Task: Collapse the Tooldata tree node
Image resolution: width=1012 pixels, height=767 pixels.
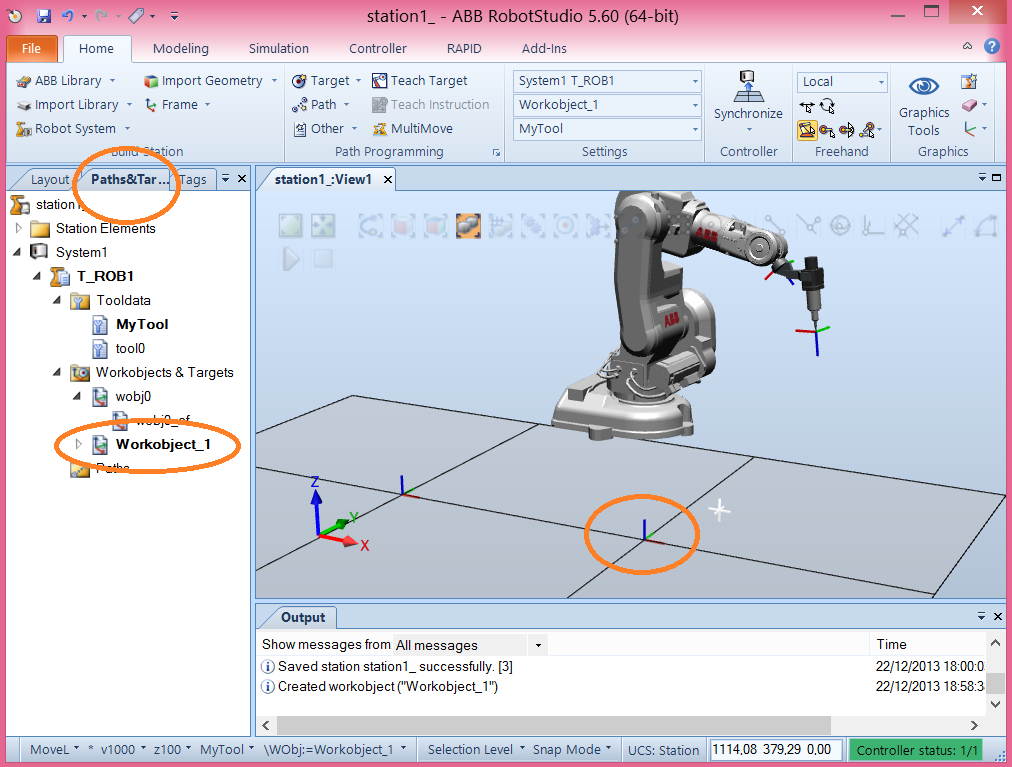Action: click(x=58, y=300)
